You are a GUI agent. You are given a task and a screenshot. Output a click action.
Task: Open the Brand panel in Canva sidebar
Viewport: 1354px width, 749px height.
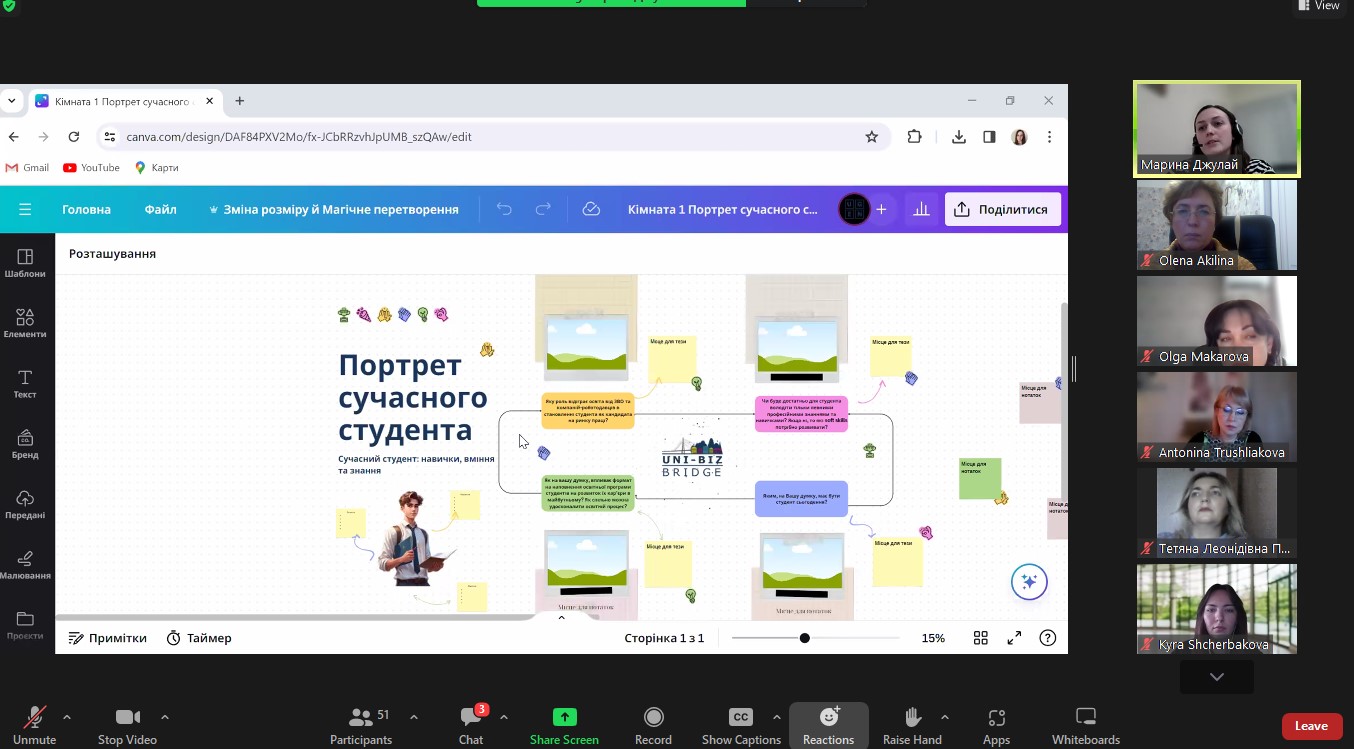pyautogui.click(x=25, y=444)
